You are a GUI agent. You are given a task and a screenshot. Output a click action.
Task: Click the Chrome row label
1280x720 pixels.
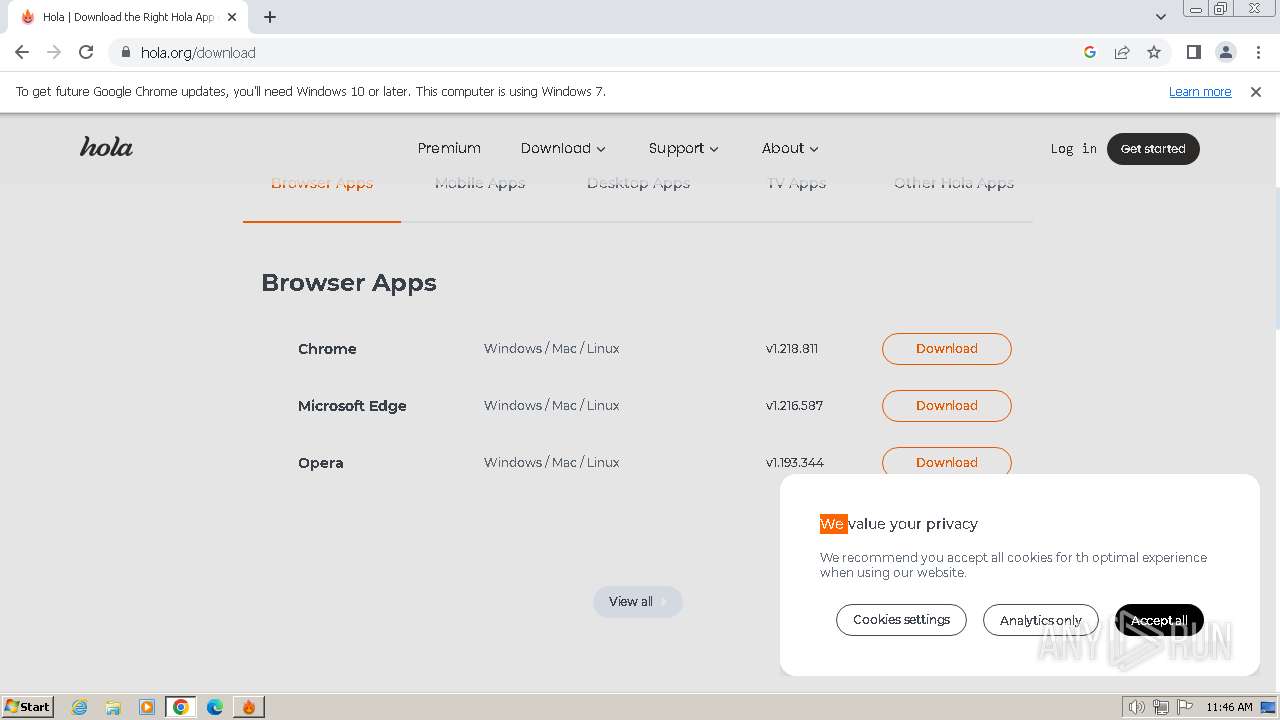coord(327,349)
